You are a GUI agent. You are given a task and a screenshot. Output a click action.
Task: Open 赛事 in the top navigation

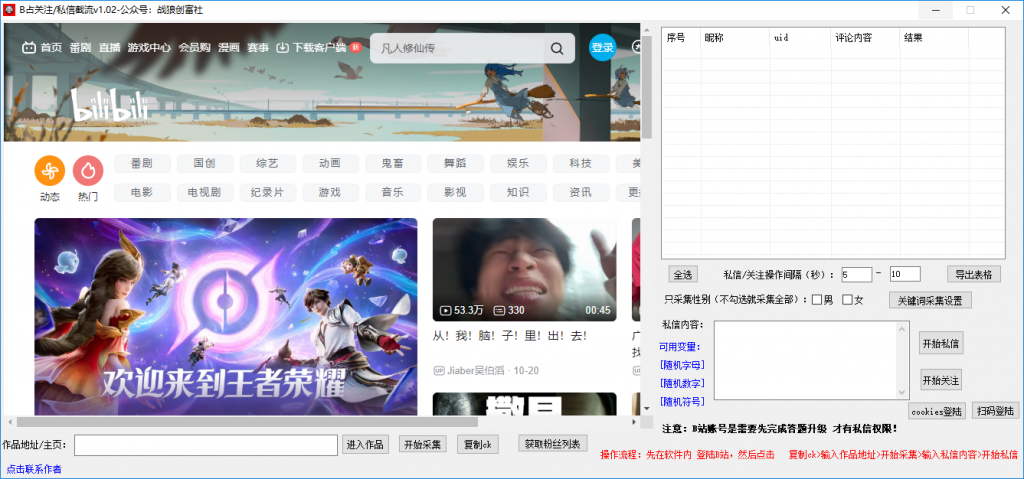258,48
